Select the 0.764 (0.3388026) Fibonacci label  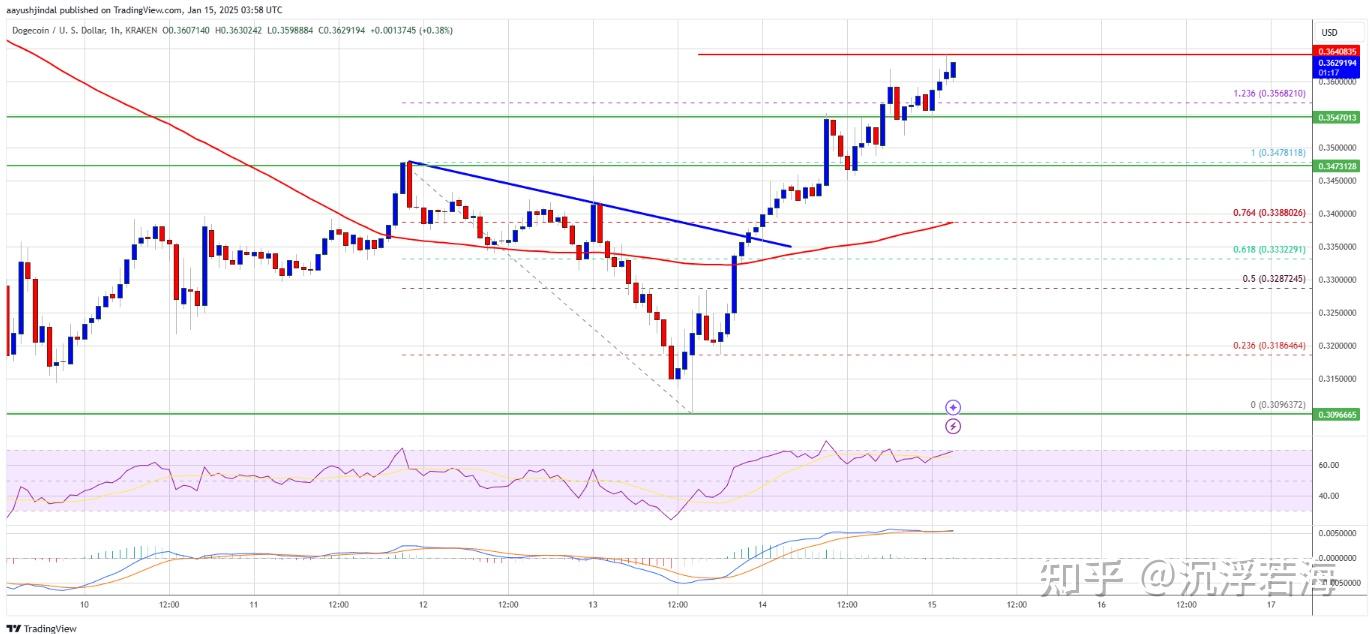1270,212
